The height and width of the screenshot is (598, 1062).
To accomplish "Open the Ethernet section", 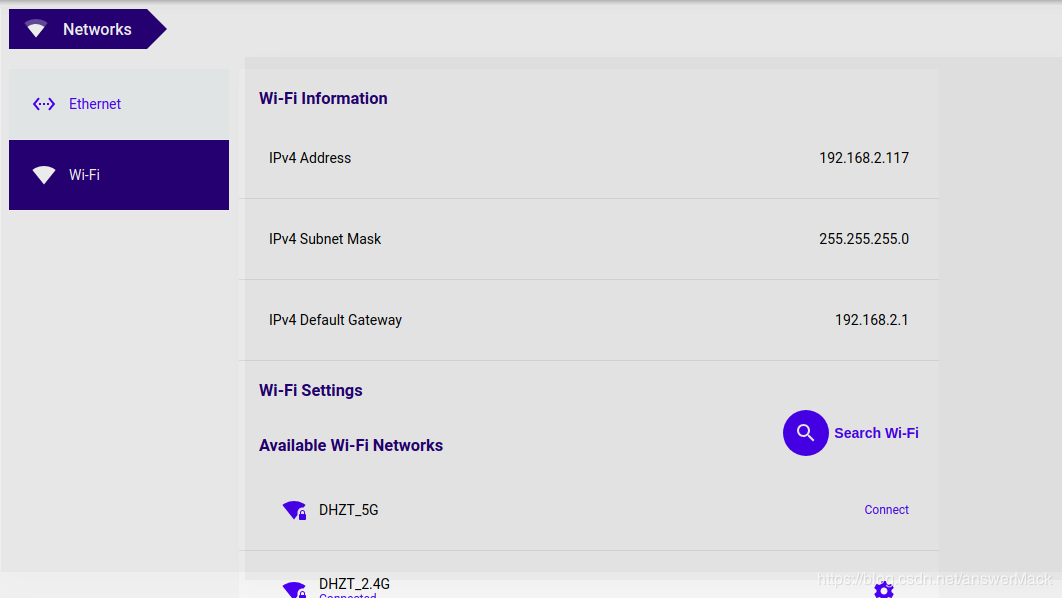I will tap(119, 104).
